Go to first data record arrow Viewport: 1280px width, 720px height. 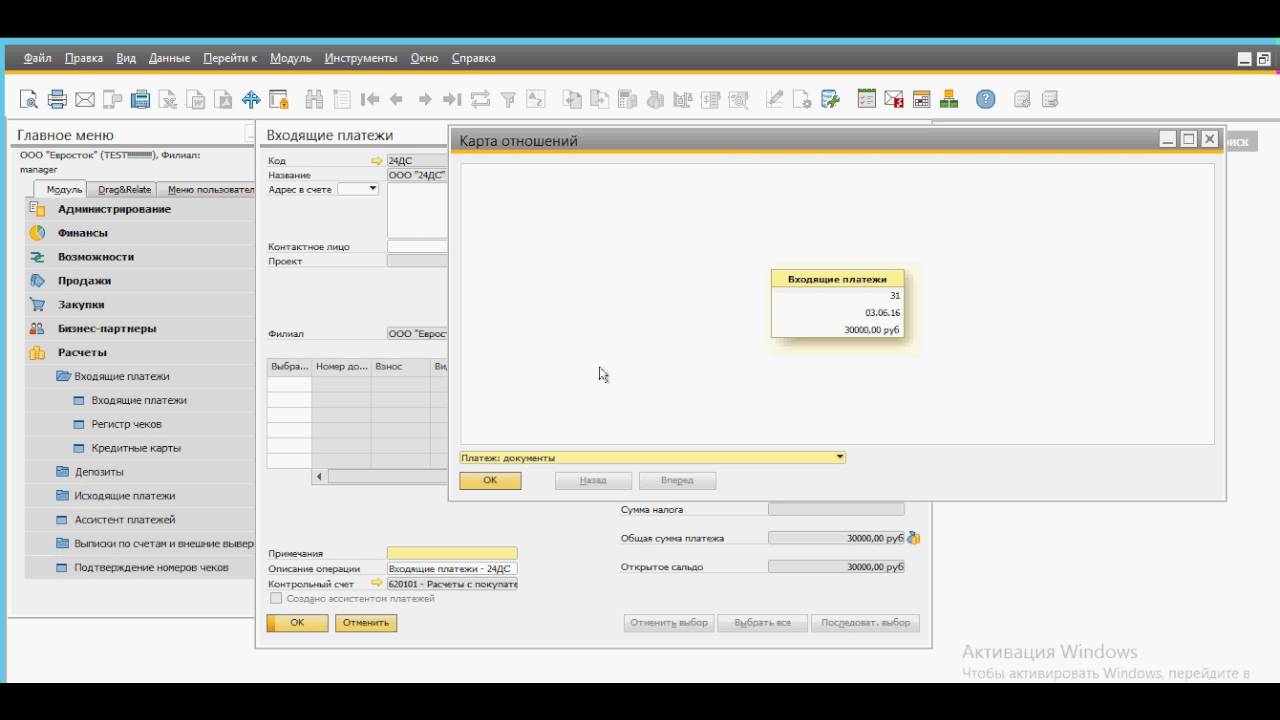370,99
